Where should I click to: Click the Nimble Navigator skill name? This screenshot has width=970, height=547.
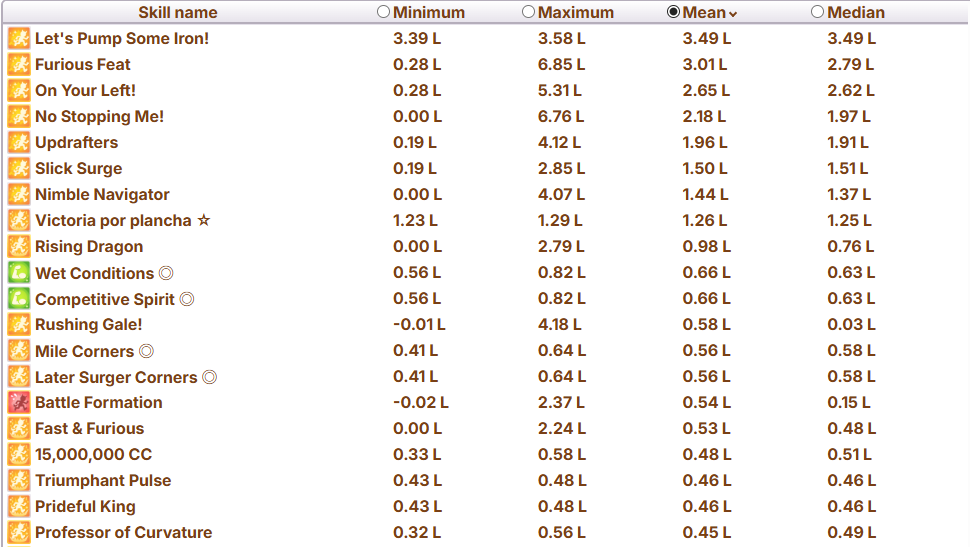point(102,194)
